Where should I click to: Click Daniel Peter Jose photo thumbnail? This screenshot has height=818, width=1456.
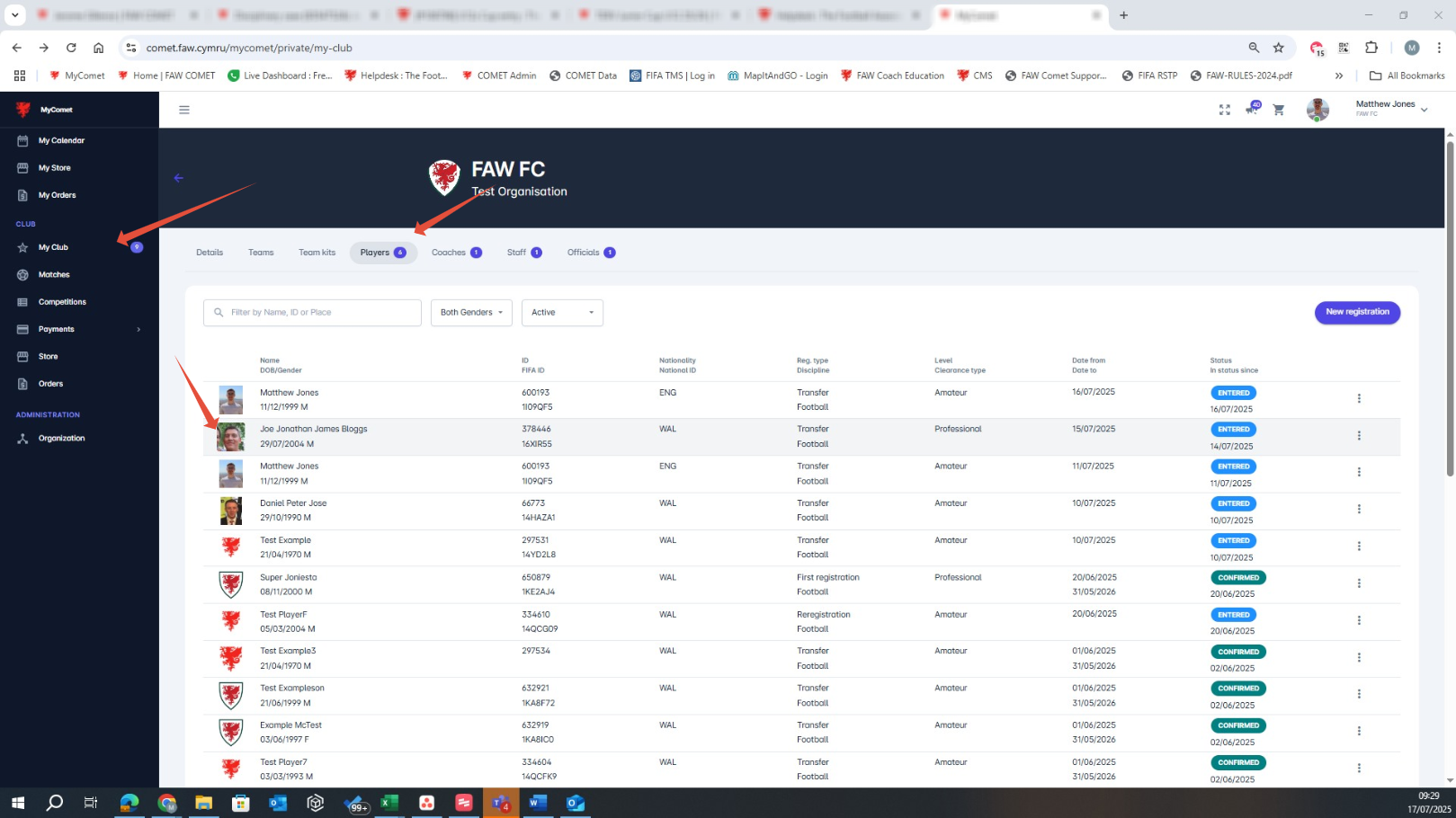coord(231,511)
